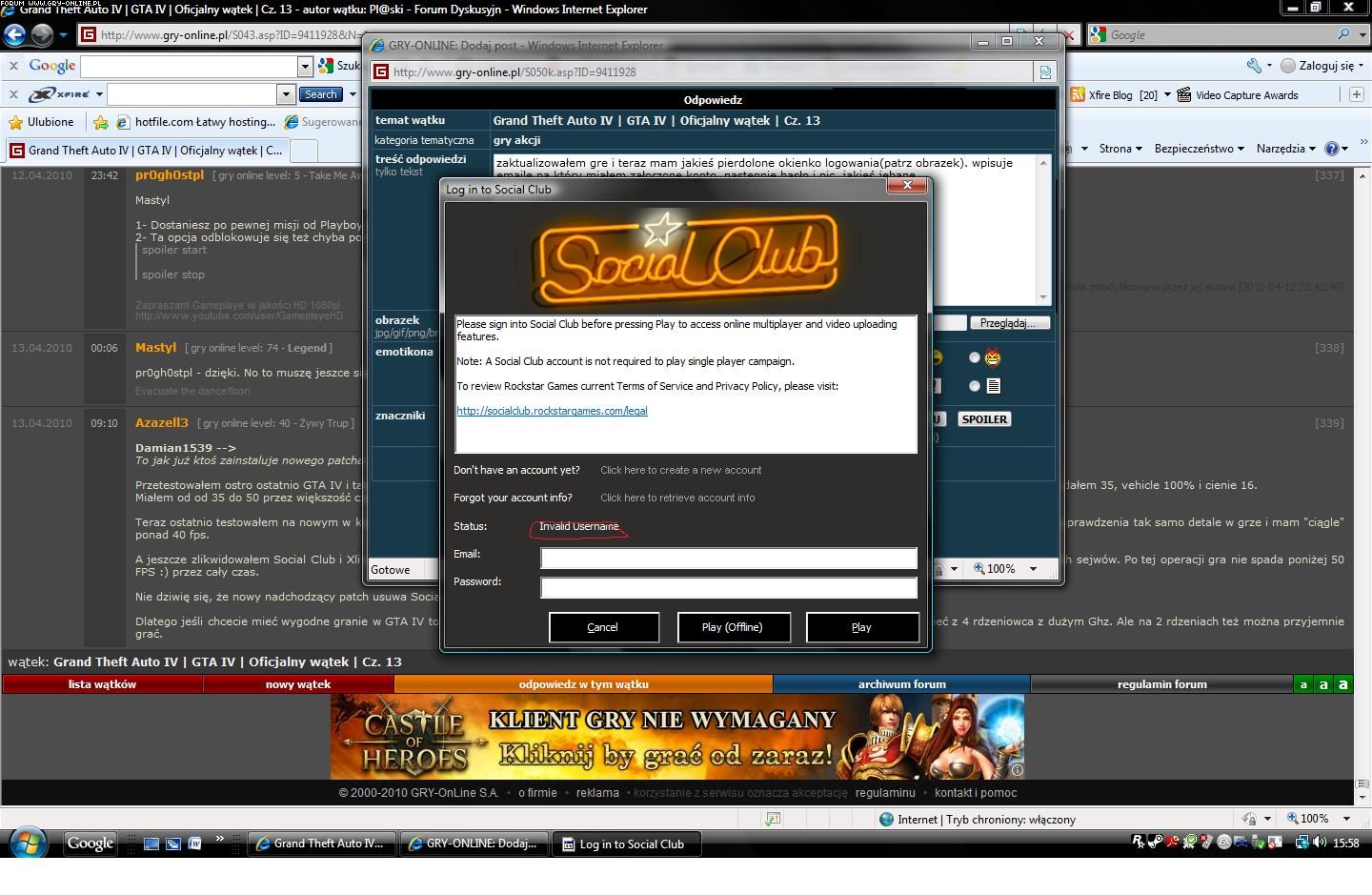Open the Bezpieczeństwo menu
Image resolution: width=1372 pixels, height=895 pixels.
pyautogui.click(x=1200, y=149)
